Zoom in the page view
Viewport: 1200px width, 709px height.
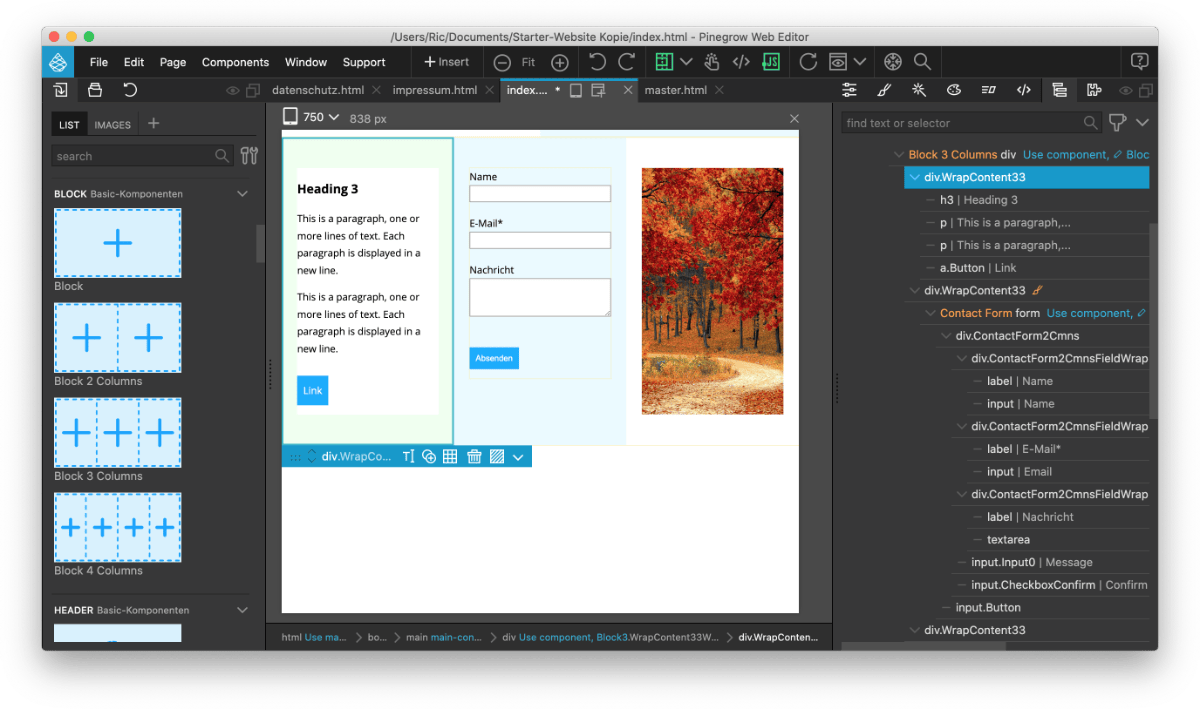click(560, 62)
